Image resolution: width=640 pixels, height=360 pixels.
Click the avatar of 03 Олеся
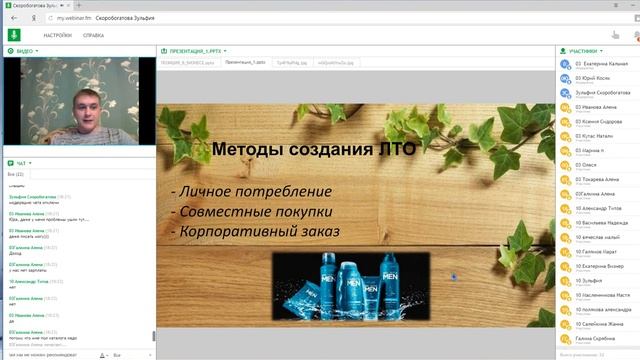[x=565, y=165]
